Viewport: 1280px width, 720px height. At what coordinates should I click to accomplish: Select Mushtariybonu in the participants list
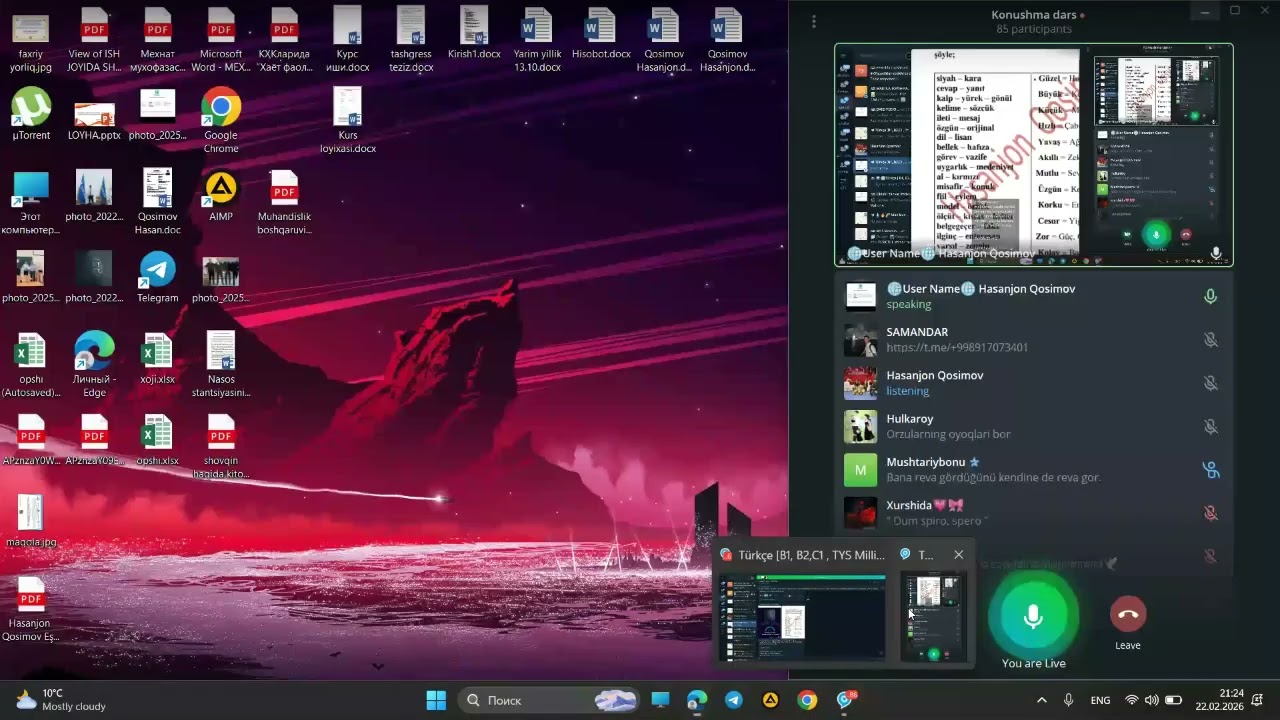[1033, 469]
